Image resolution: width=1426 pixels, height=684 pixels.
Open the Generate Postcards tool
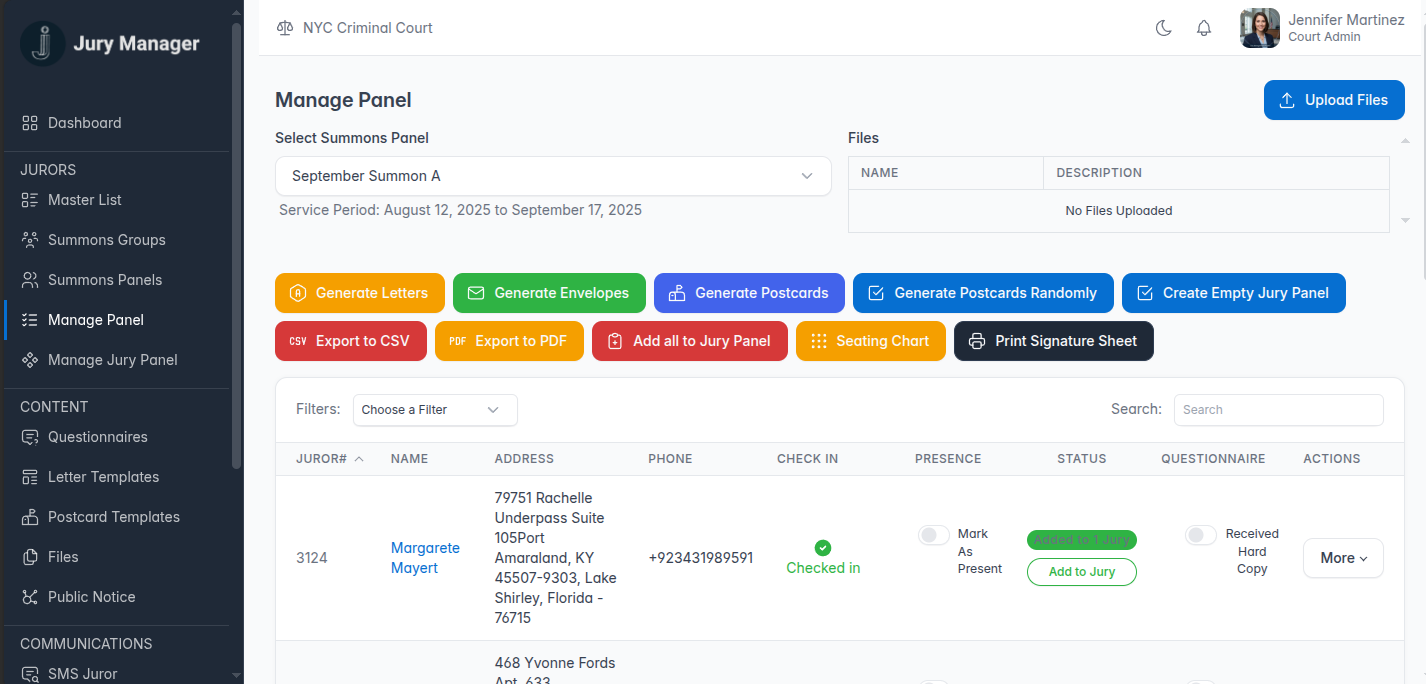pos(749,293)
